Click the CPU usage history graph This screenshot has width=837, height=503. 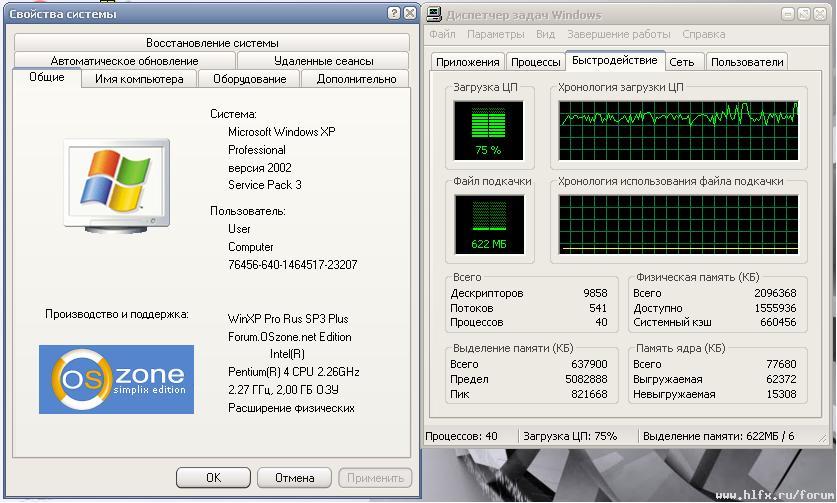click(x=679, y=130)
